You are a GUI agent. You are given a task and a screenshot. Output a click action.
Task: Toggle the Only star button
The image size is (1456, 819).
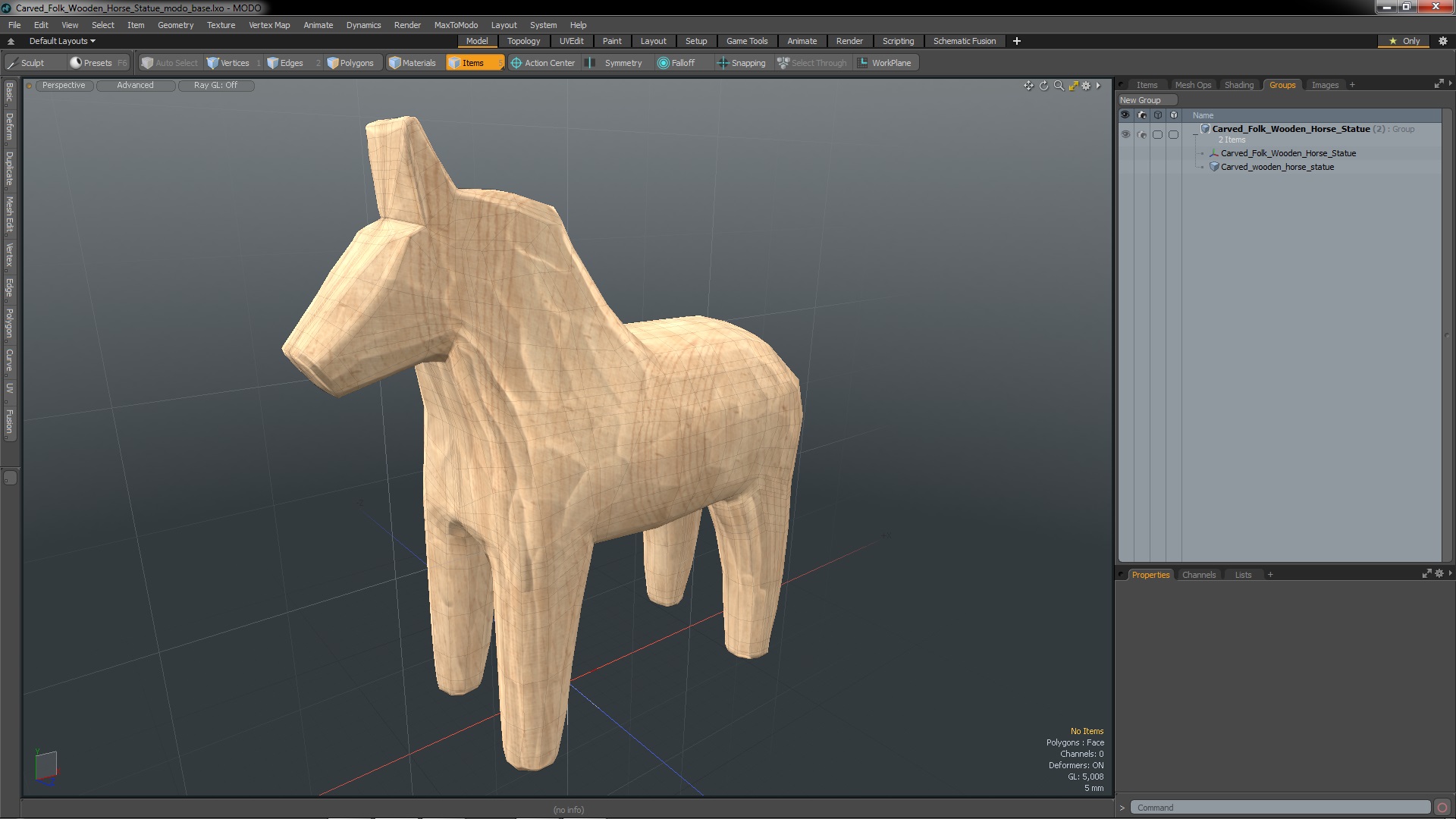(x=1404, y=41)
